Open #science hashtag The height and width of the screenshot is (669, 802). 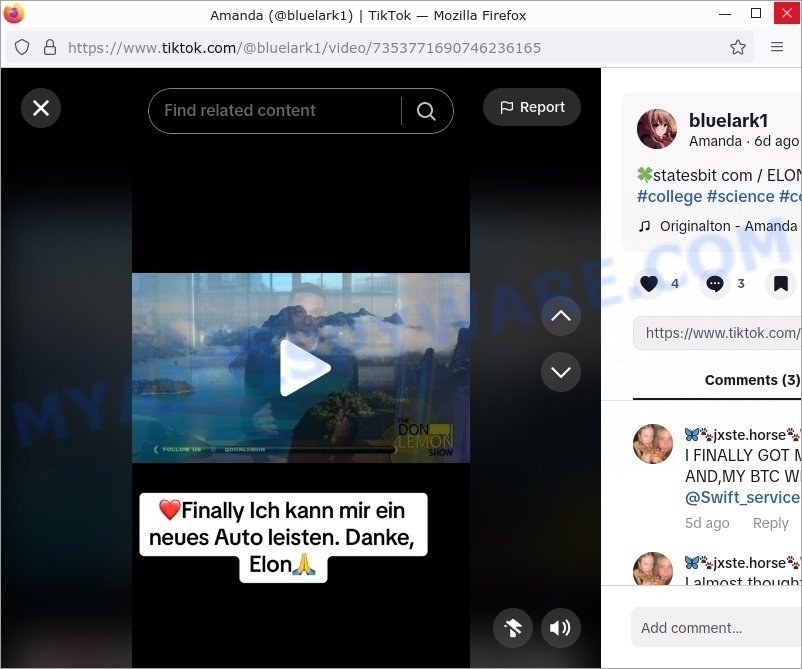pyautogui.click(x=741, y=196)
